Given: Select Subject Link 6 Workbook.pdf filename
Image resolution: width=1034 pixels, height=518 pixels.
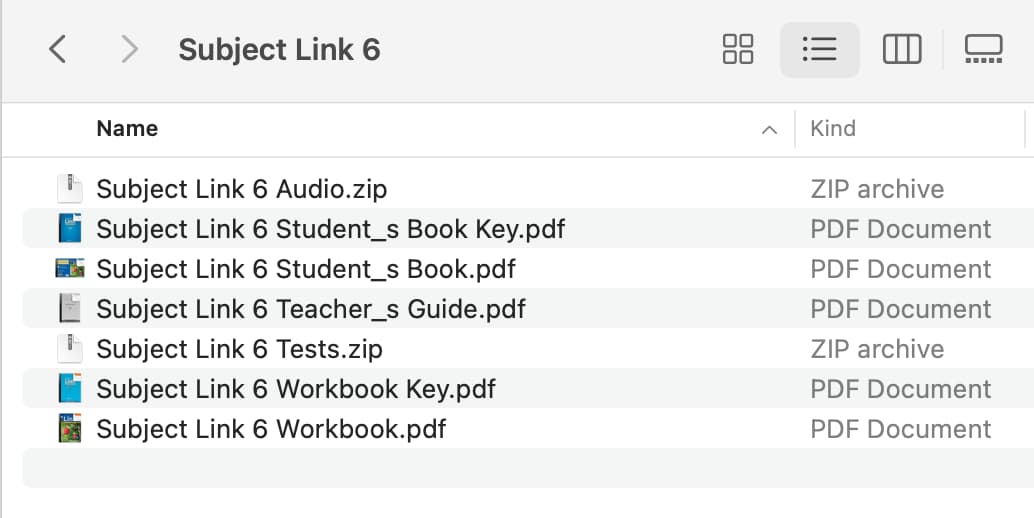Looking at the screenshot, I should [271, 429].
